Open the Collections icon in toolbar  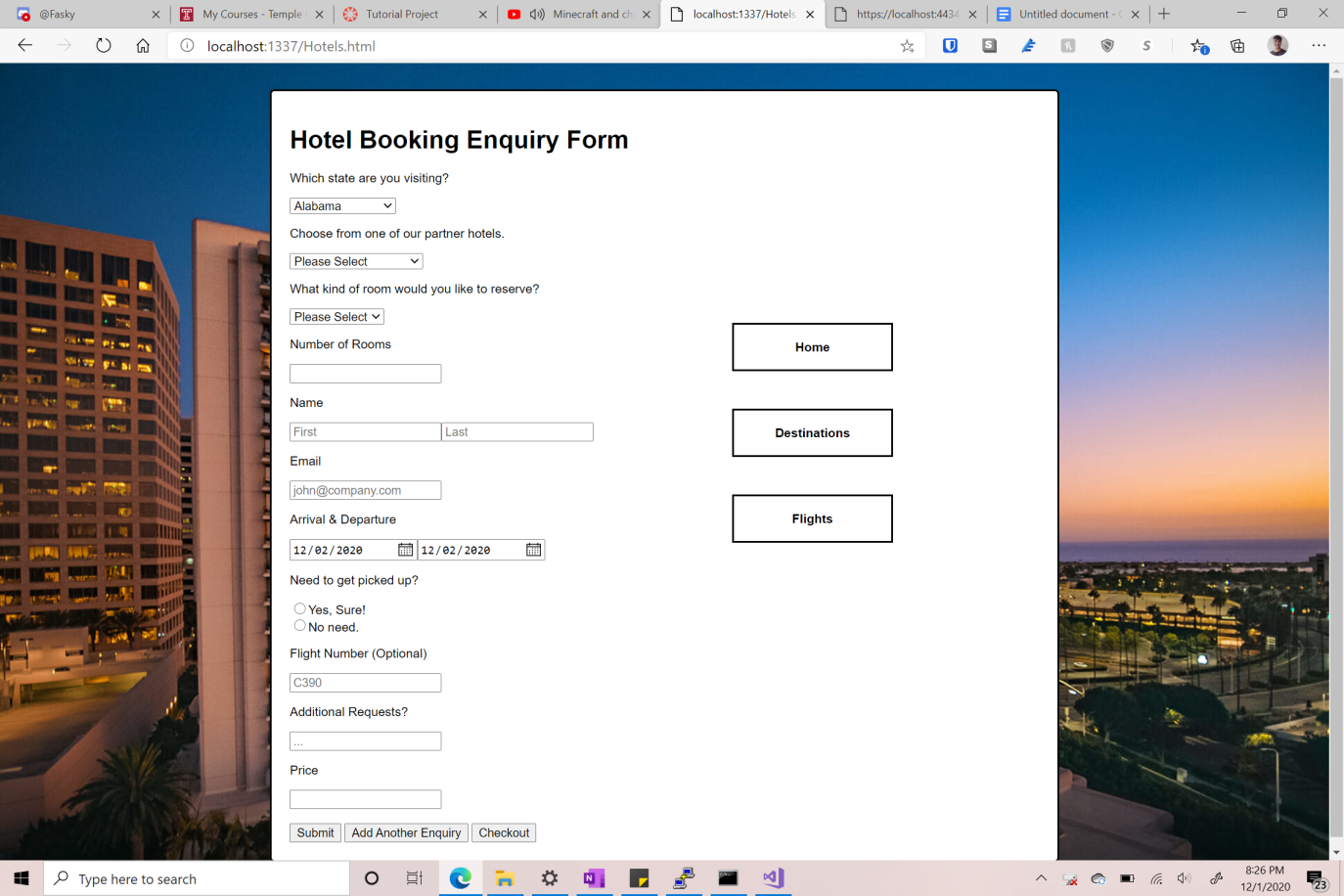pyautogui.click(x=1237, y=46)
